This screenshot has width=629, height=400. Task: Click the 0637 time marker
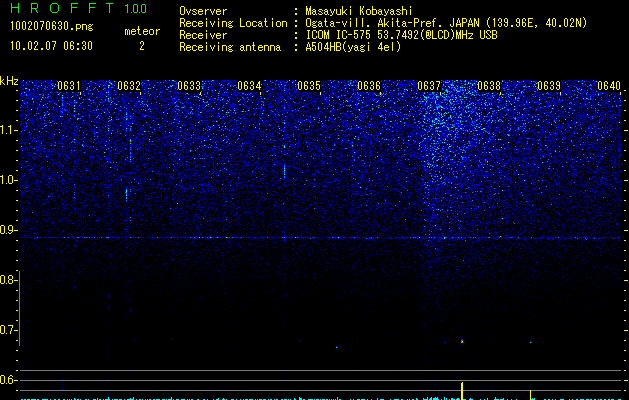coord(429,86)
